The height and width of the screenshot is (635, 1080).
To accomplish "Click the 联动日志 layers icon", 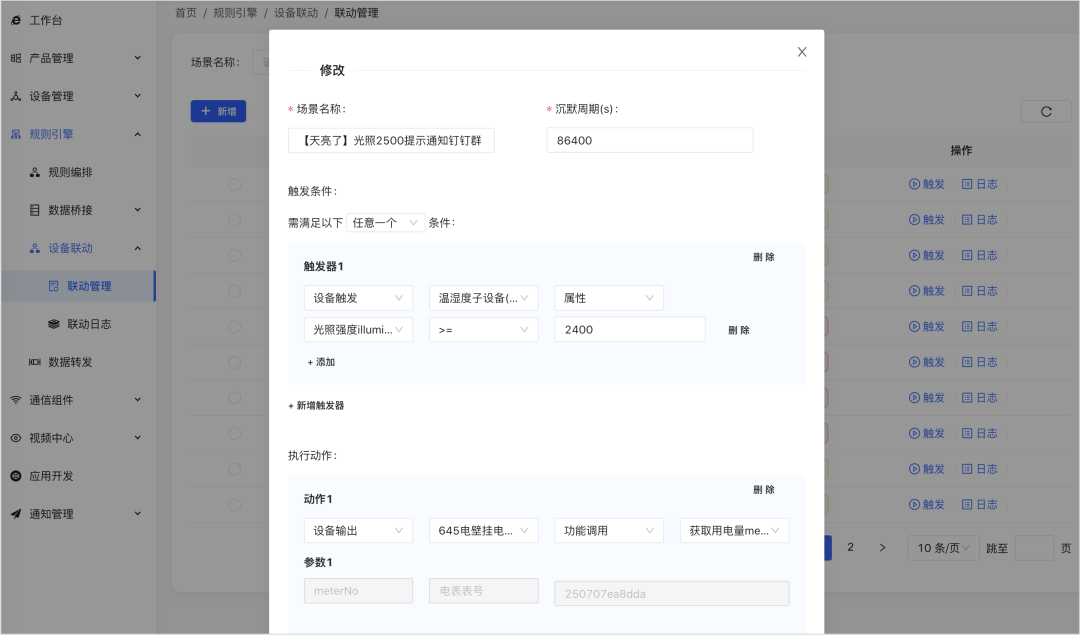I will click(x=54, y=324).
